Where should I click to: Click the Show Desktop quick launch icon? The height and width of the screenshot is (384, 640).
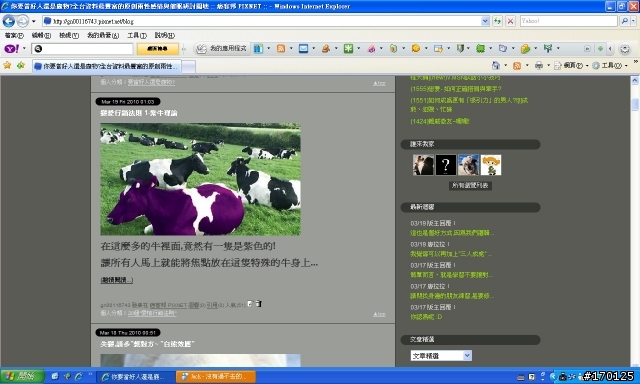55,377
